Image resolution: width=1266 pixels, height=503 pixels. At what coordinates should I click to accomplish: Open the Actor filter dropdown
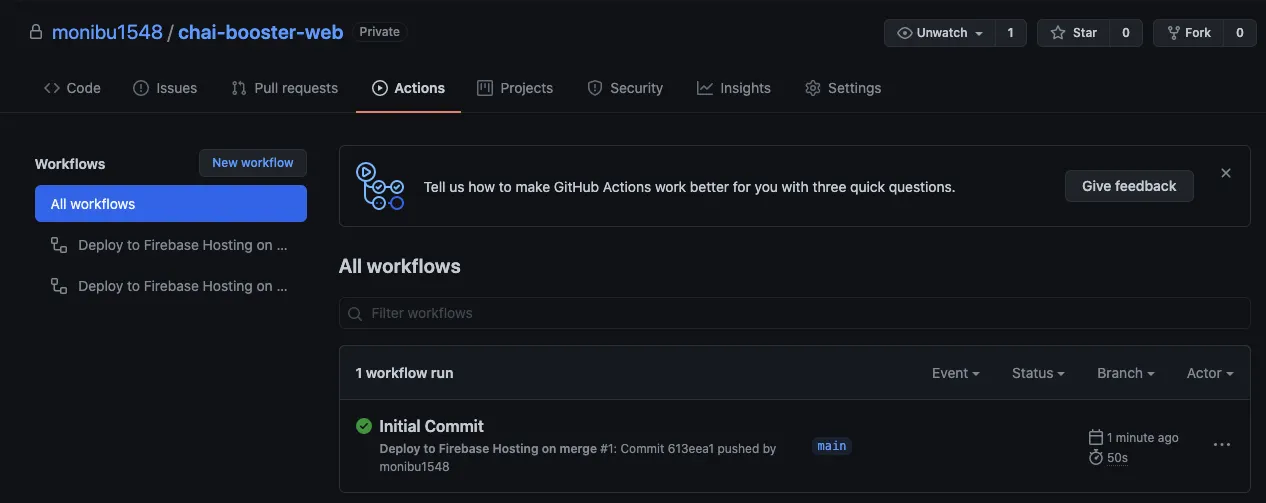1210,373
